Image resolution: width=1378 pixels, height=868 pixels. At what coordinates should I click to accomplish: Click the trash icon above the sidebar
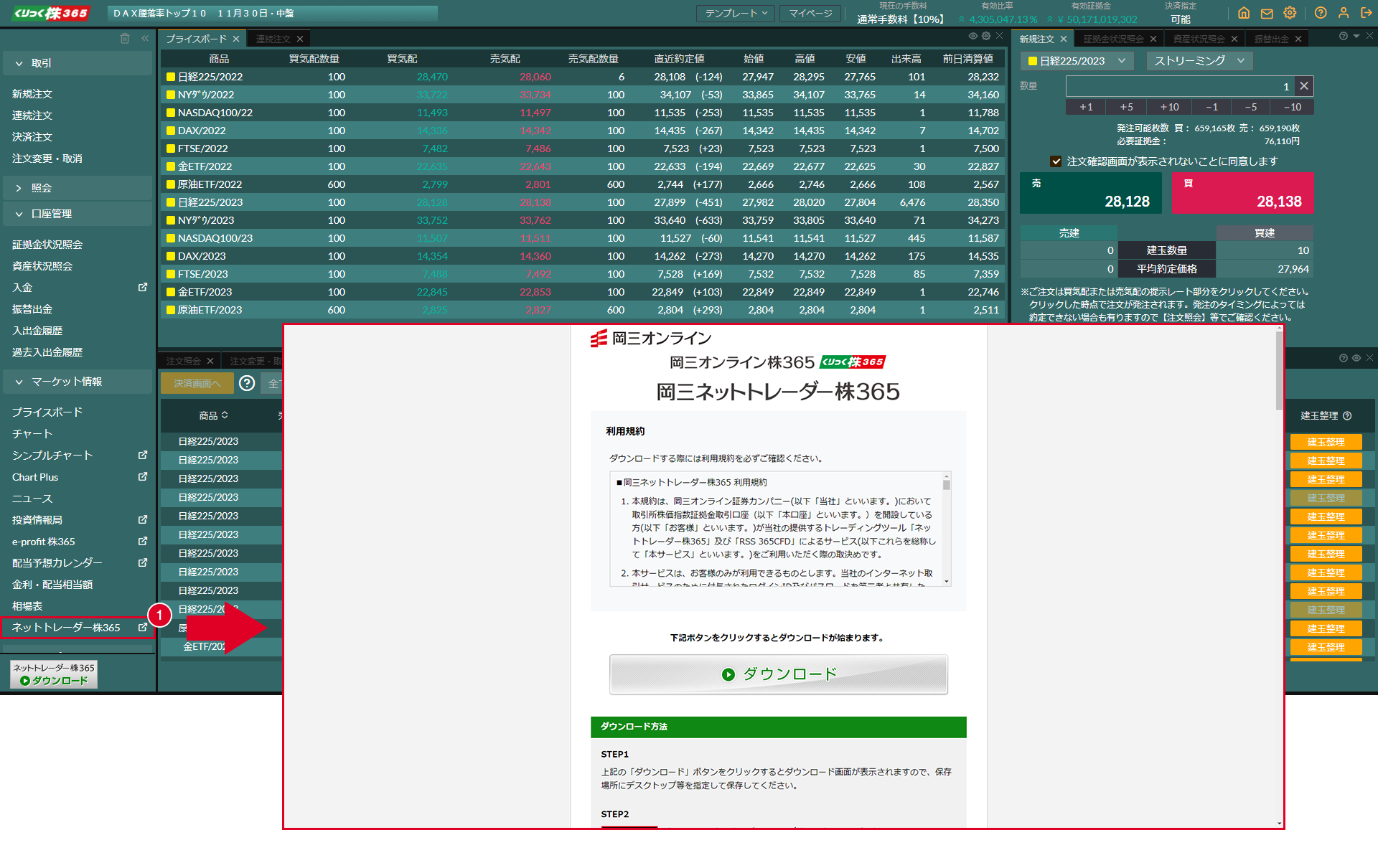point(125,38)
